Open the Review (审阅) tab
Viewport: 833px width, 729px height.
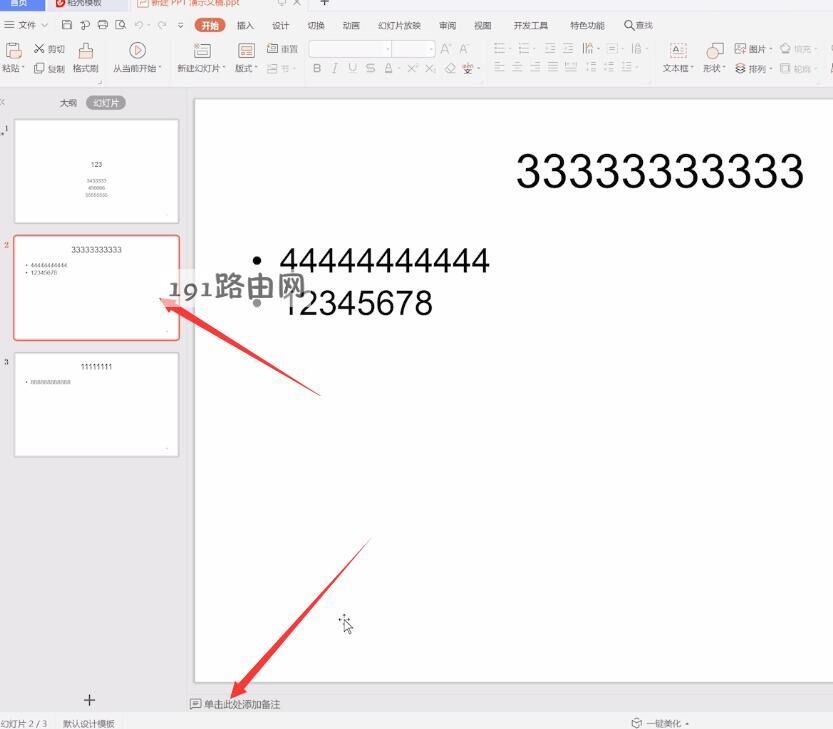(447, 25)
